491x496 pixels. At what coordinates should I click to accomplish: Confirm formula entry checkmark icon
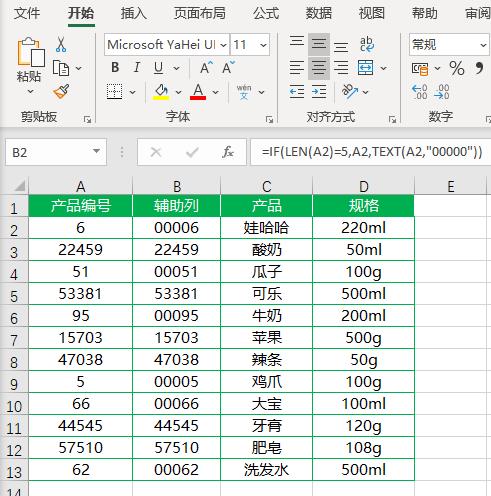click(192, 152)
